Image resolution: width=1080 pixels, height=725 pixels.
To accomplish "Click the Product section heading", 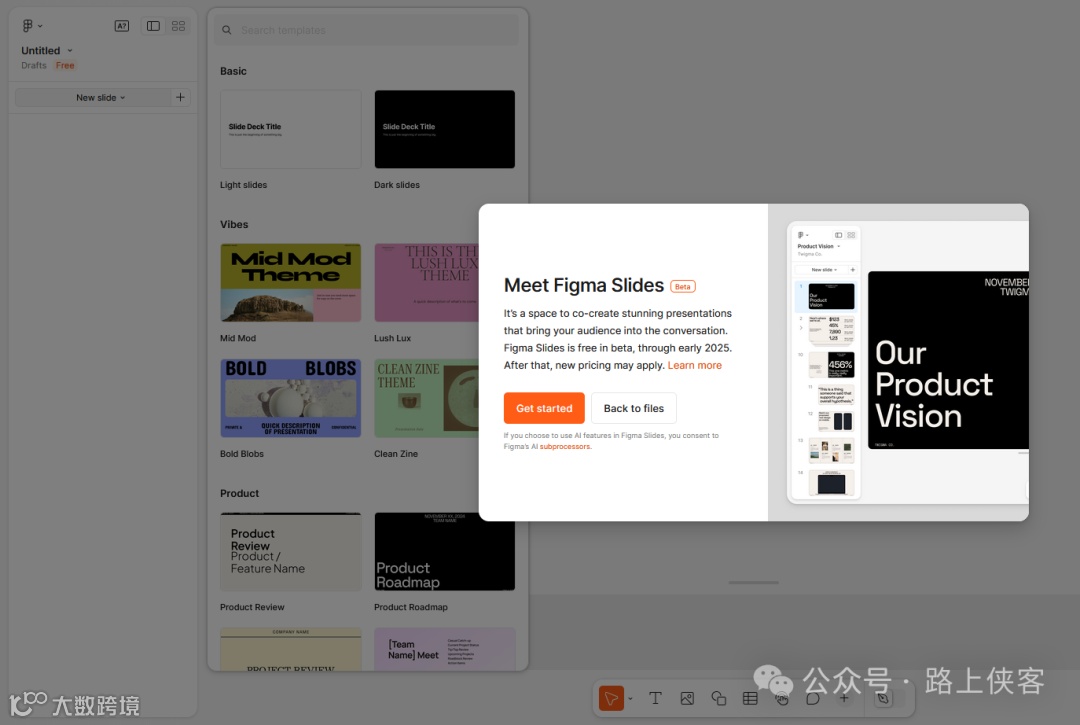I will click(239, 493).
